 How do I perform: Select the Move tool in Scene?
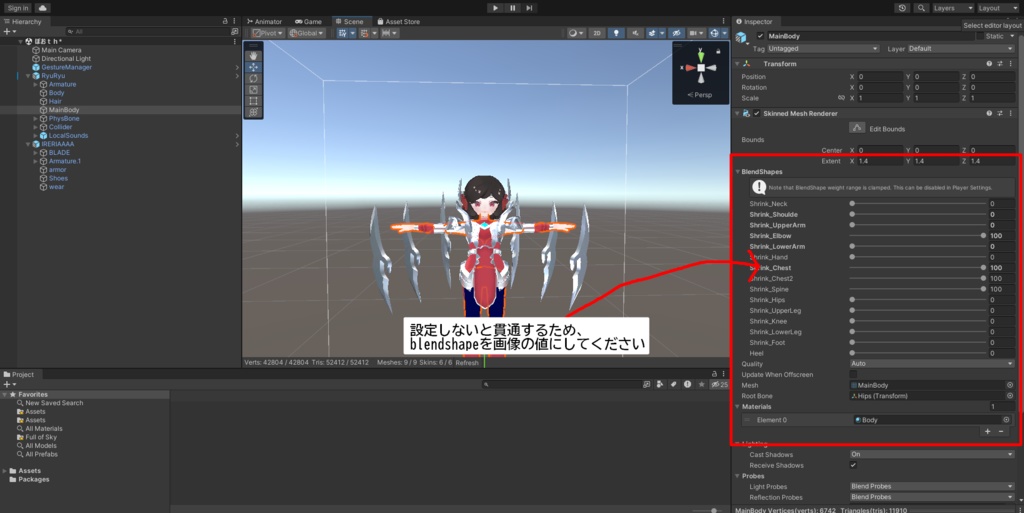click(253, 67)
